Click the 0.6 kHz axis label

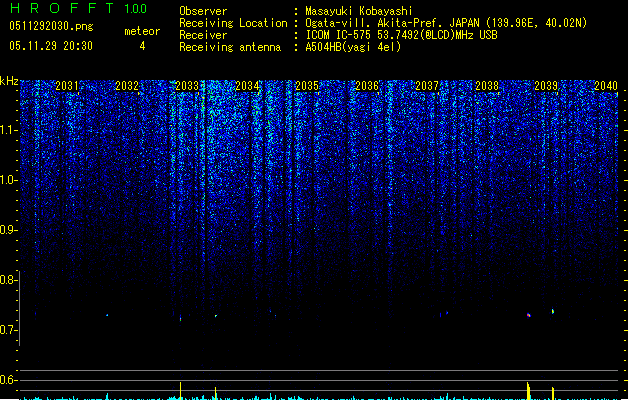point(8,380)
